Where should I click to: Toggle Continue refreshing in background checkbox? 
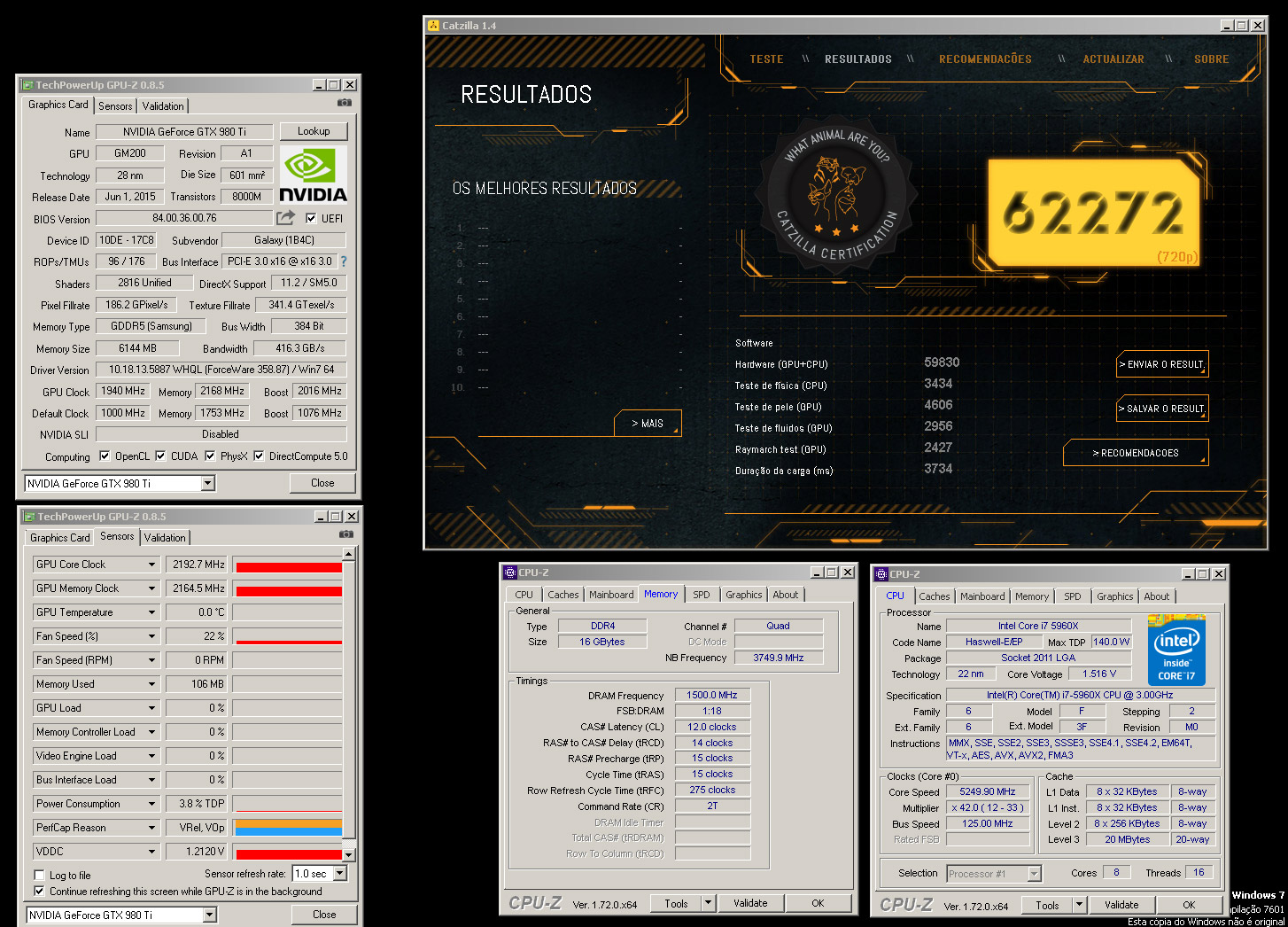point(39,891)
